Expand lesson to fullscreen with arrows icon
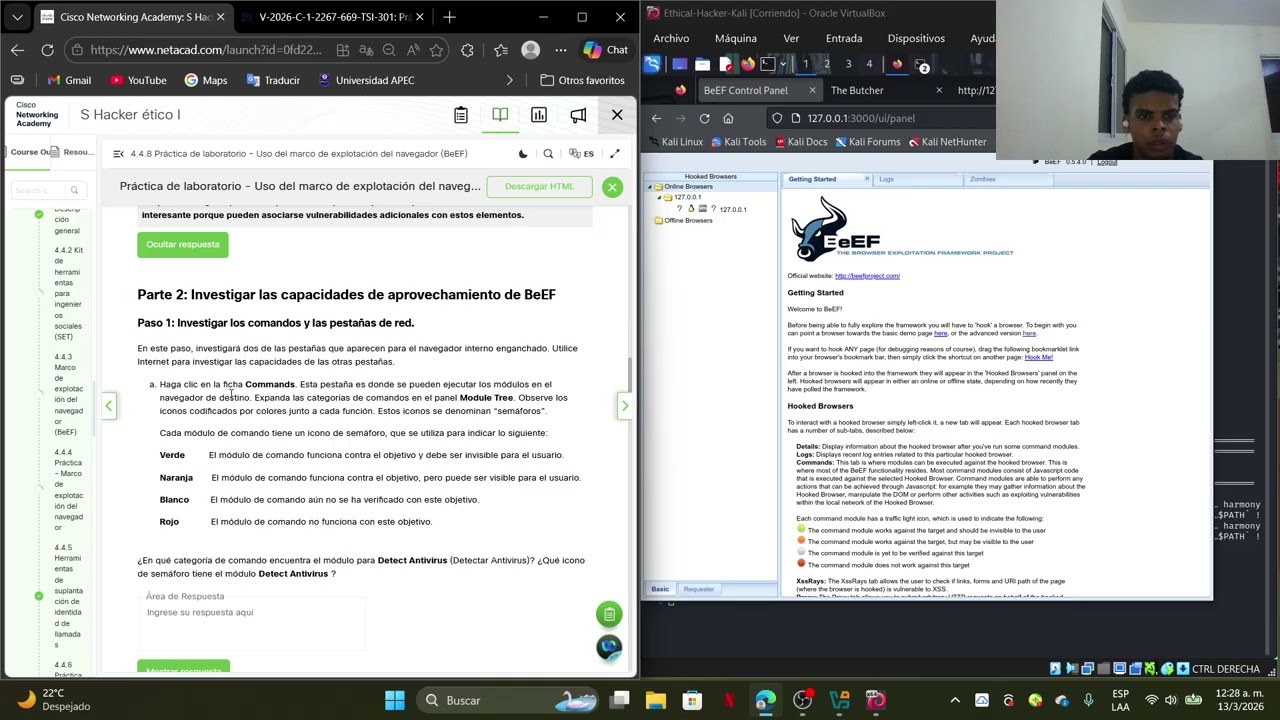Viewport: 1280px width, 720px height. click(615, 154)
